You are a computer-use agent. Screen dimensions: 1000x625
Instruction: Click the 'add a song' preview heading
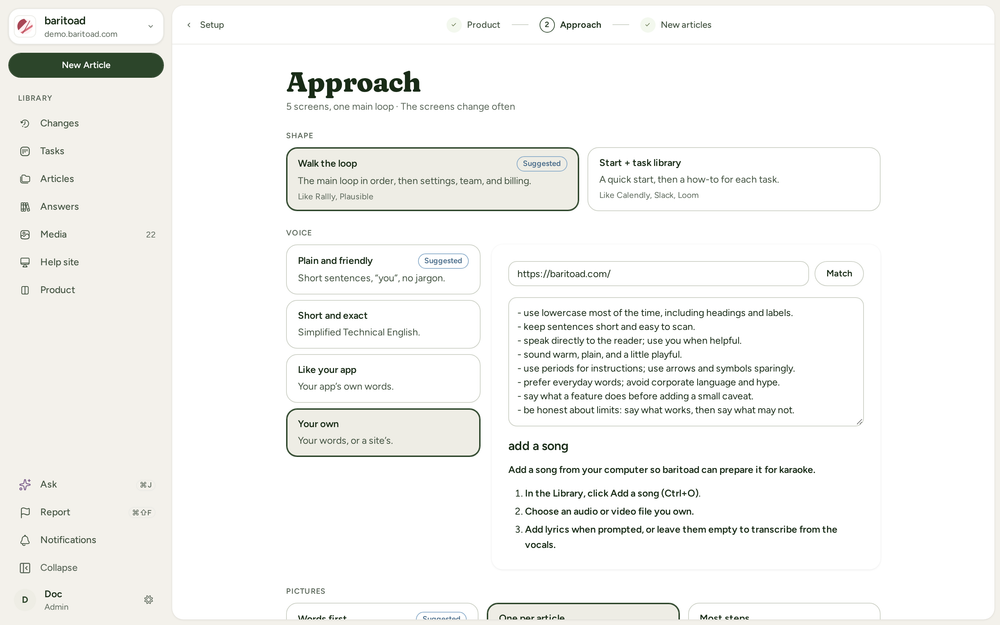(x=538, y=446)
